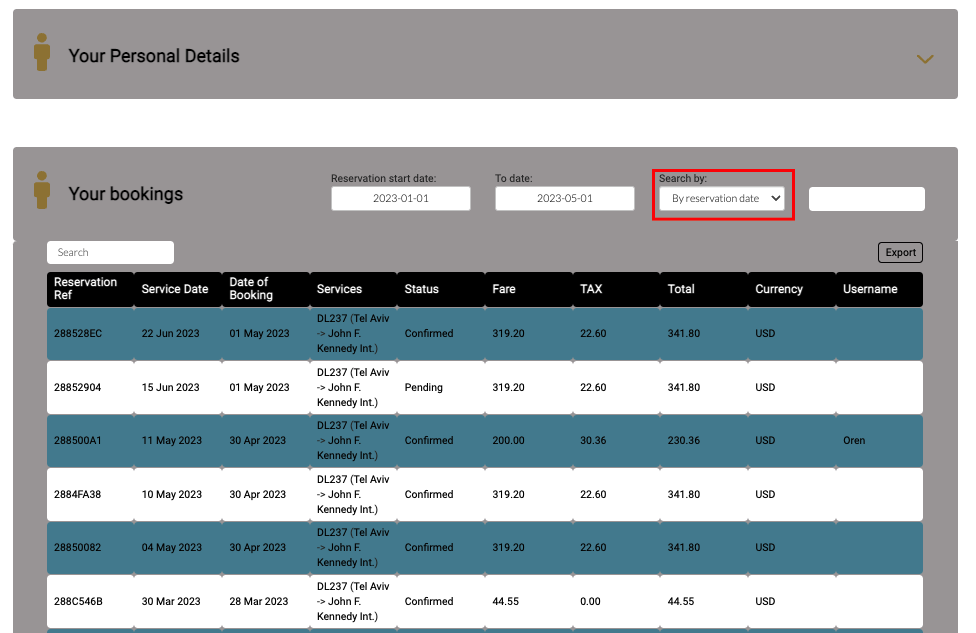Click the Reservation start date field

coord(401,199)
